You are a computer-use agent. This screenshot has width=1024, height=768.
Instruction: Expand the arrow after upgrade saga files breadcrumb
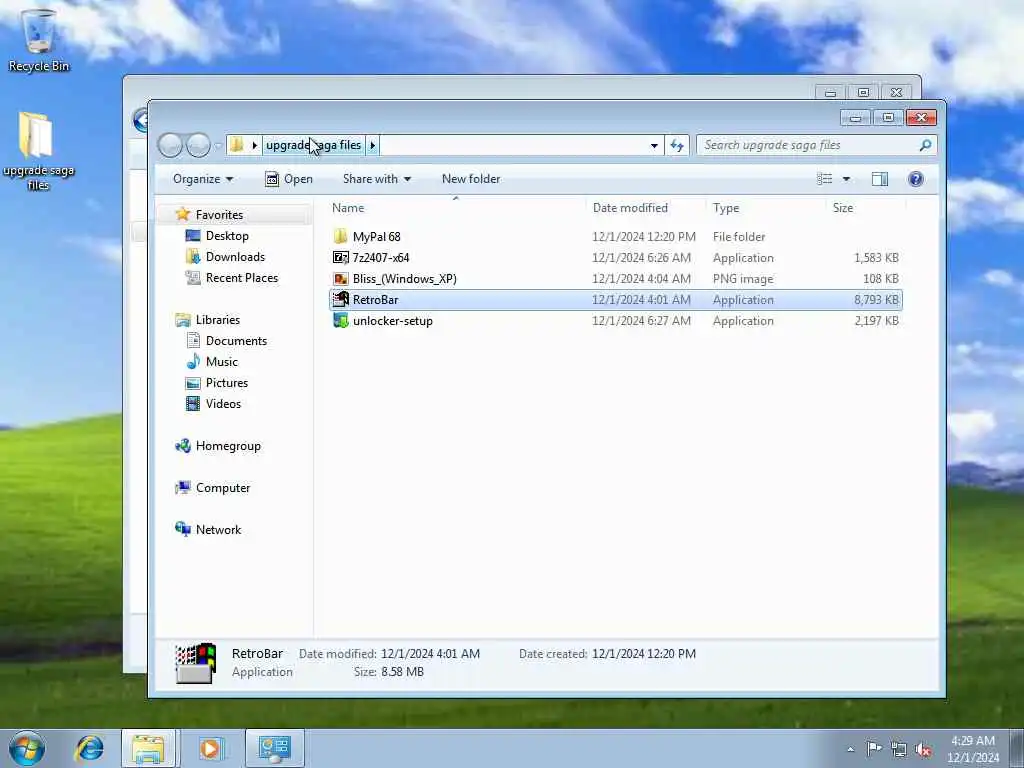(x=372, y=145)
